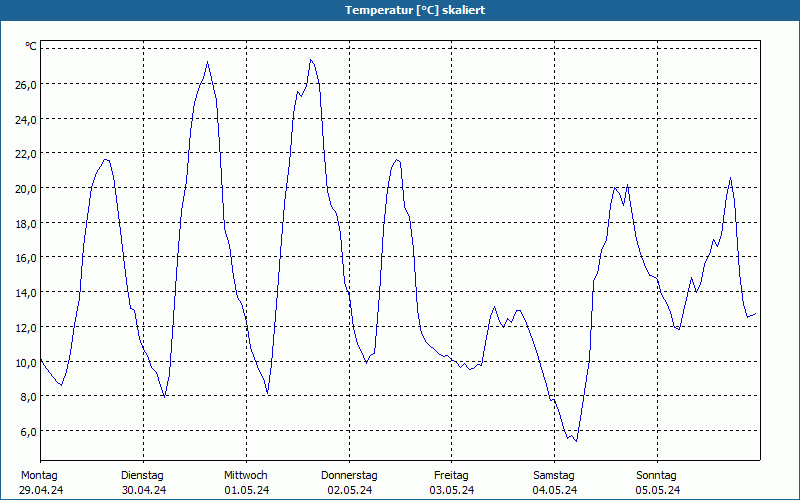
Task: Select the 12,0 y-axis label
Action: pyautogui.click(x=26, y=328)
